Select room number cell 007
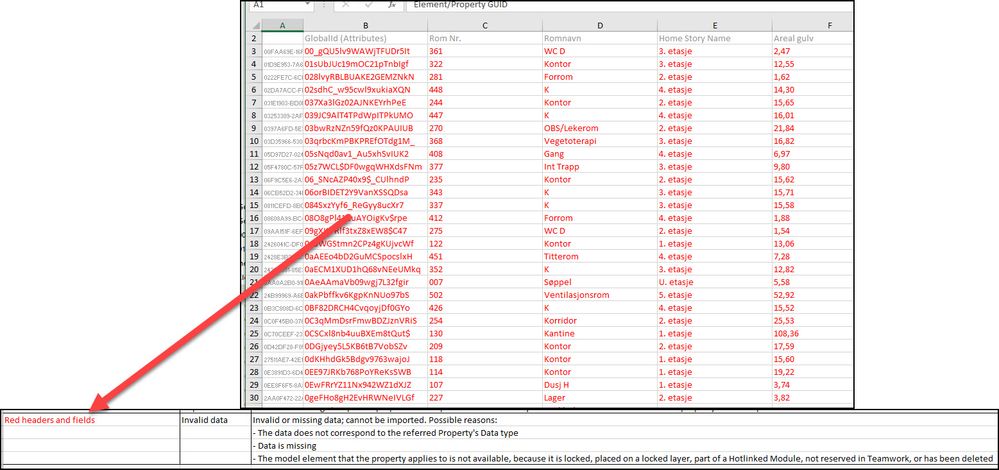The width and height of the screenshot is (999, 470). 485,282
